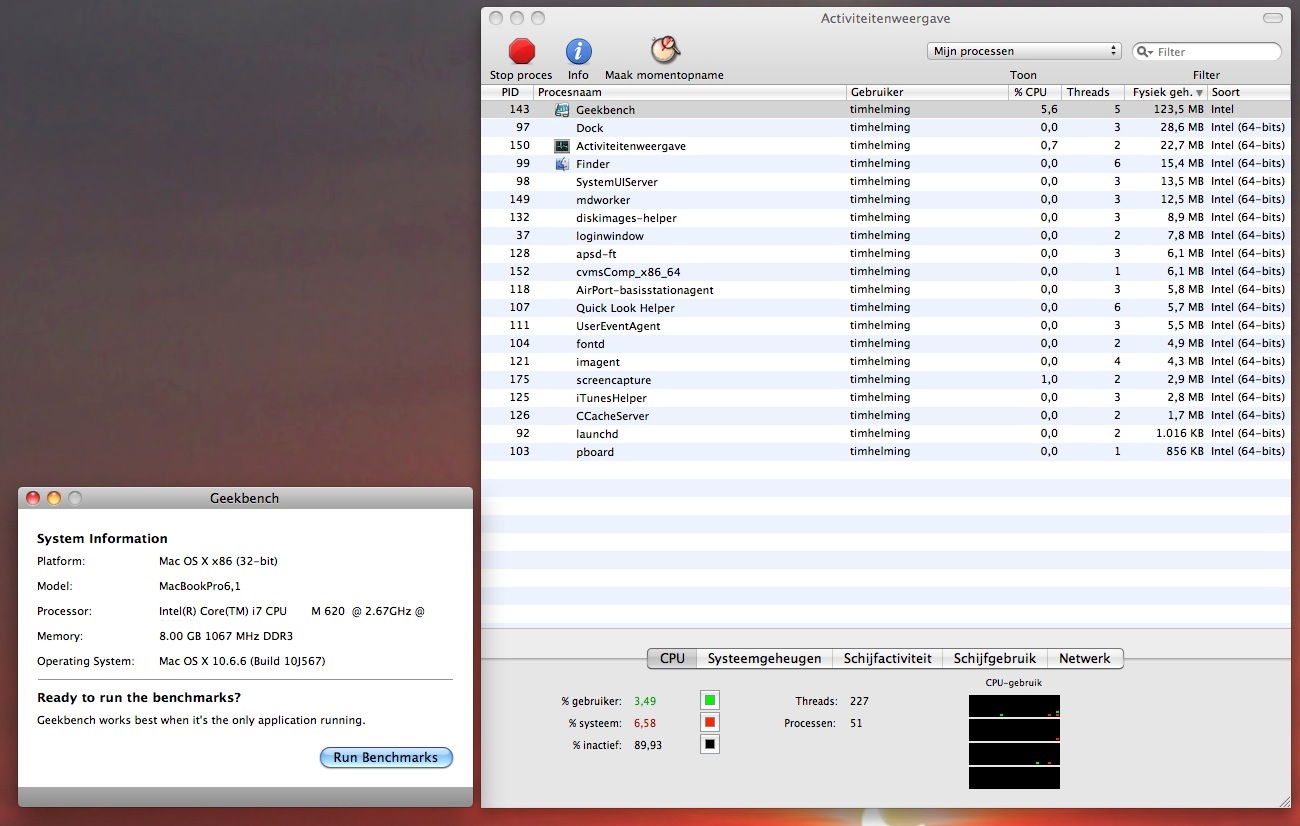This screenshot has height=826, width=1300.
Task: Select the mdworker process row
Action: [x=886, y=200]
